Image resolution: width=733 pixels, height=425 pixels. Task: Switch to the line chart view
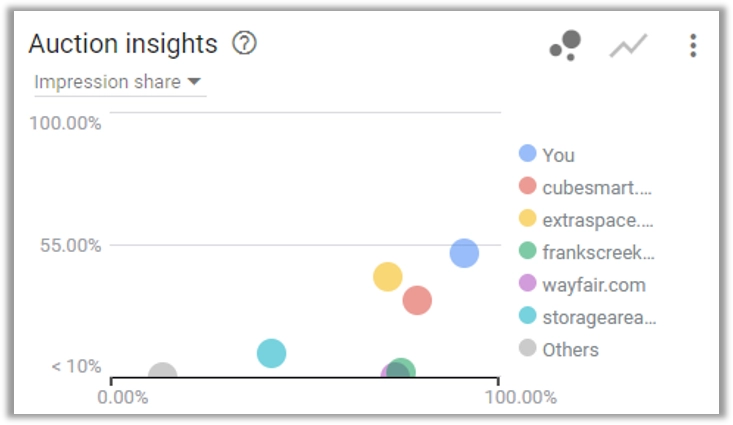(628, 45)
